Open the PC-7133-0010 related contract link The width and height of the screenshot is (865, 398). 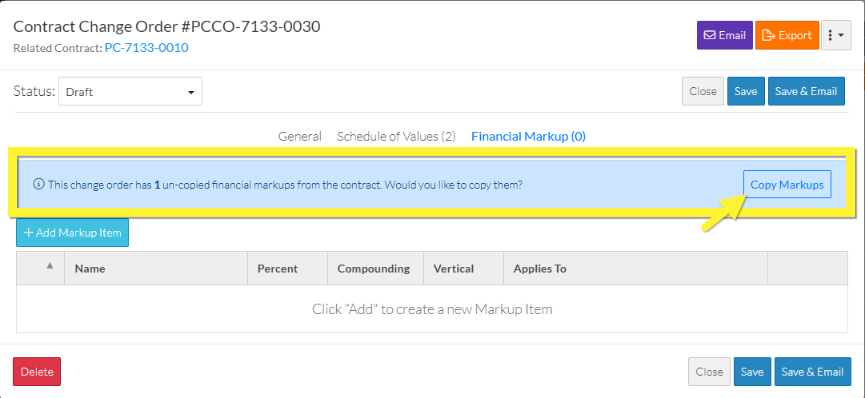point(146,48)
